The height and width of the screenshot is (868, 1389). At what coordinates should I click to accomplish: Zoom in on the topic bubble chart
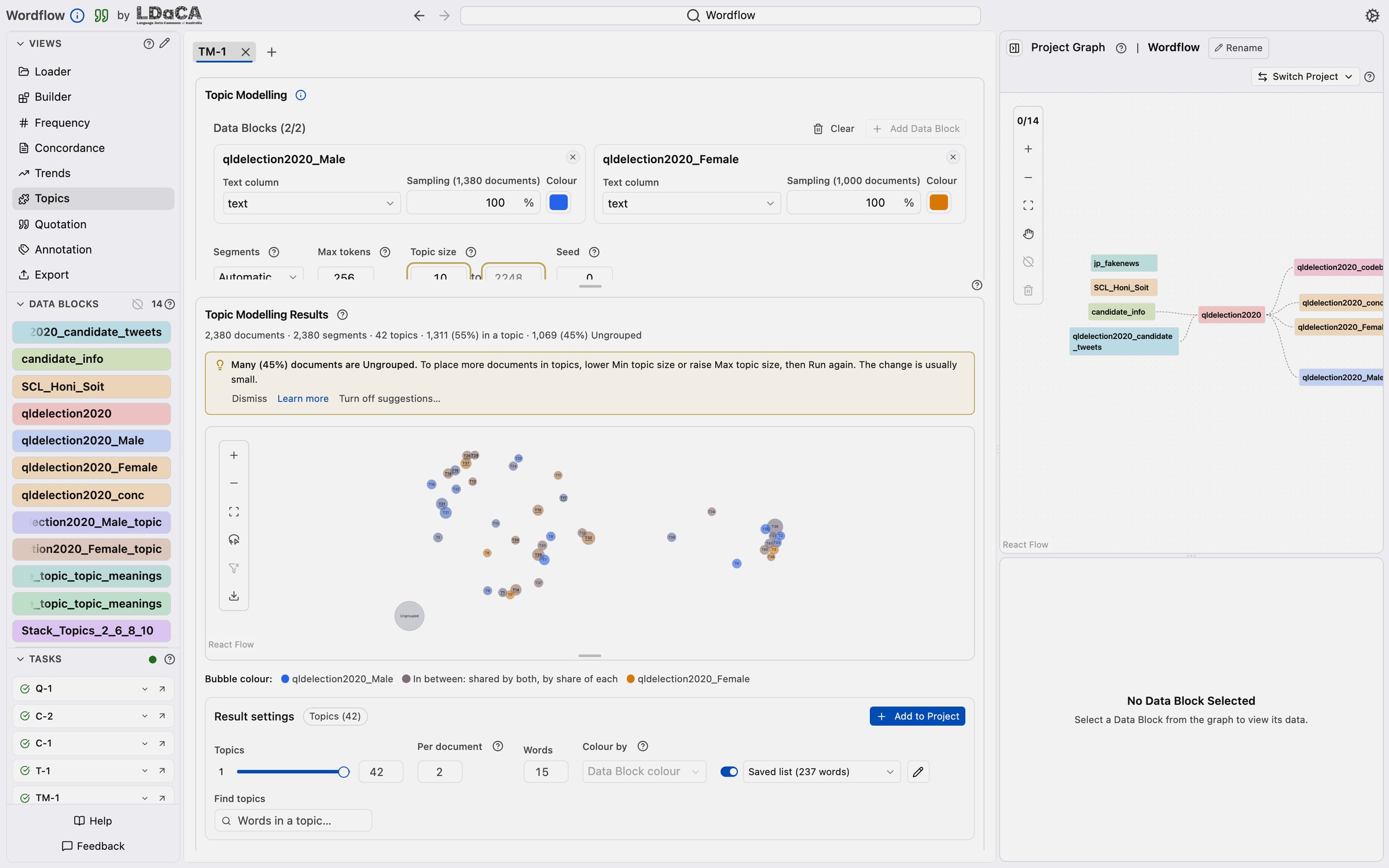pyautogui.click(x=234, y=455)
